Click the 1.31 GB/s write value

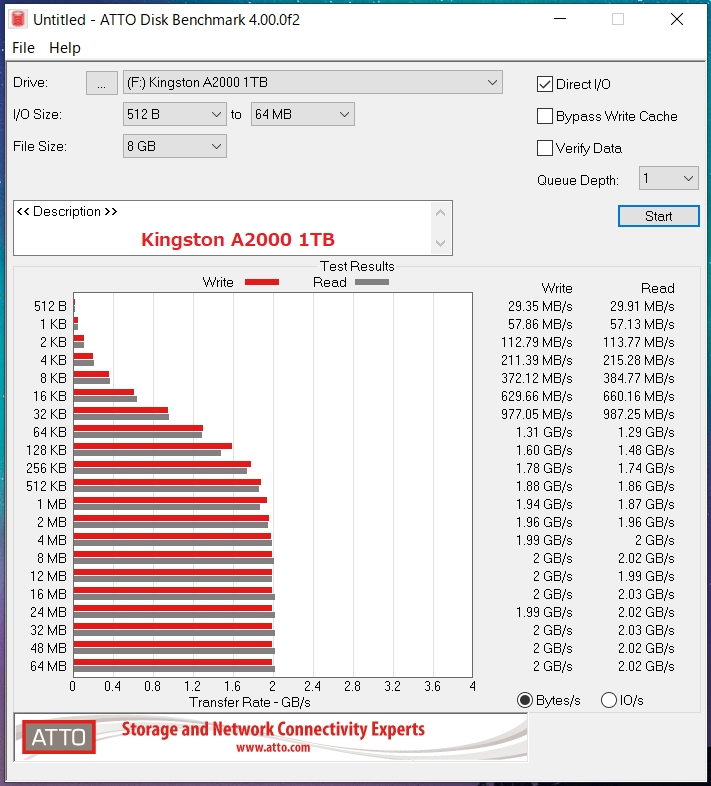point(544,432)
